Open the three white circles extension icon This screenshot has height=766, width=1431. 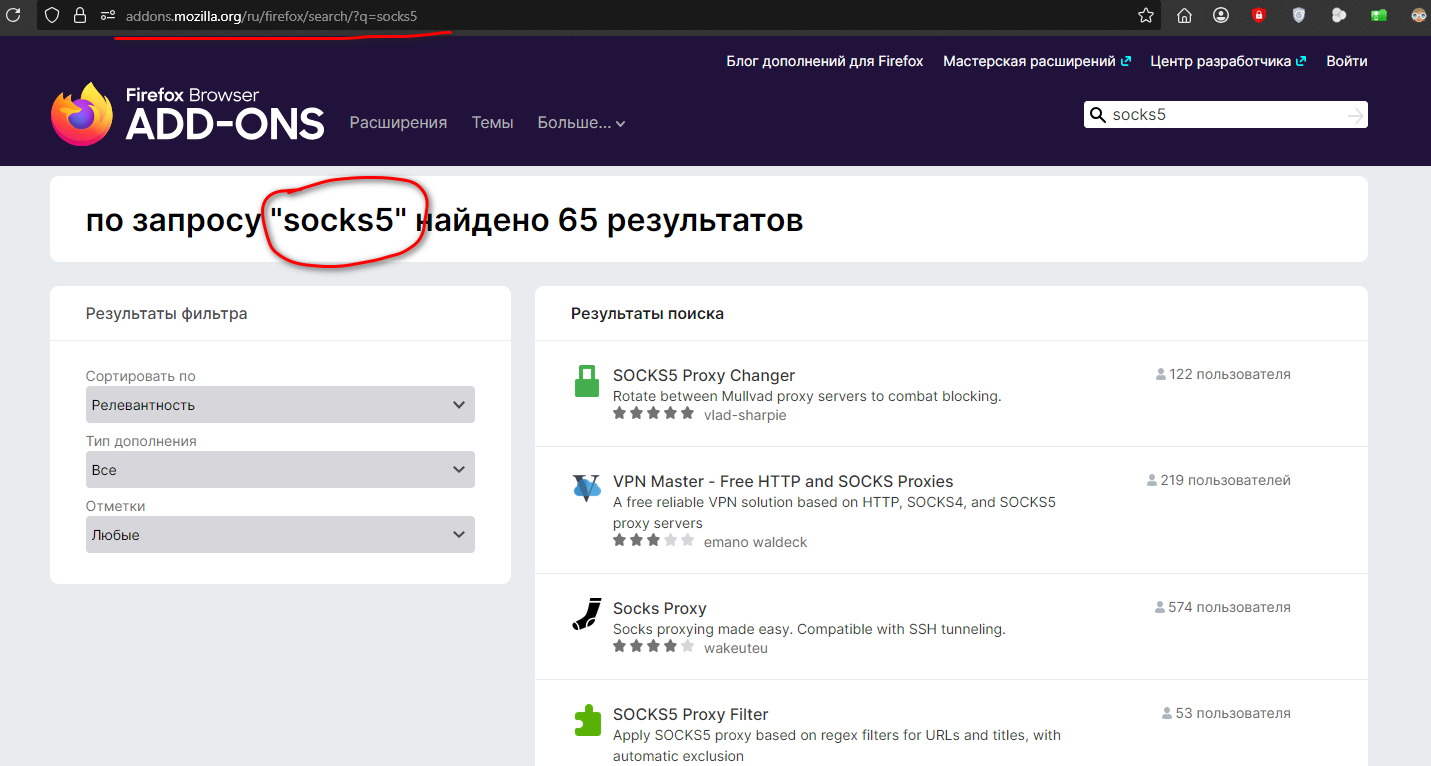pyautogui.click(x=1339, y=15)
